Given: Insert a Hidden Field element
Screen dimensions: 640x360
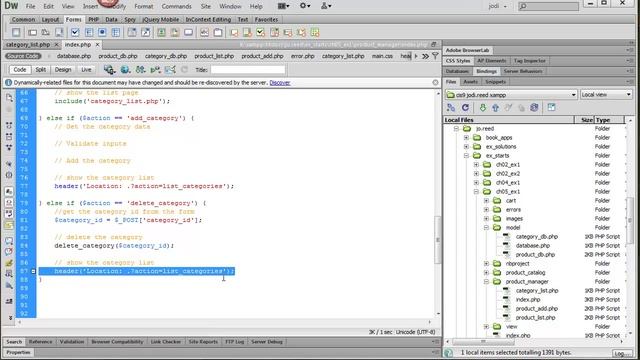Looking at the screenshot, I should (46, 32).
